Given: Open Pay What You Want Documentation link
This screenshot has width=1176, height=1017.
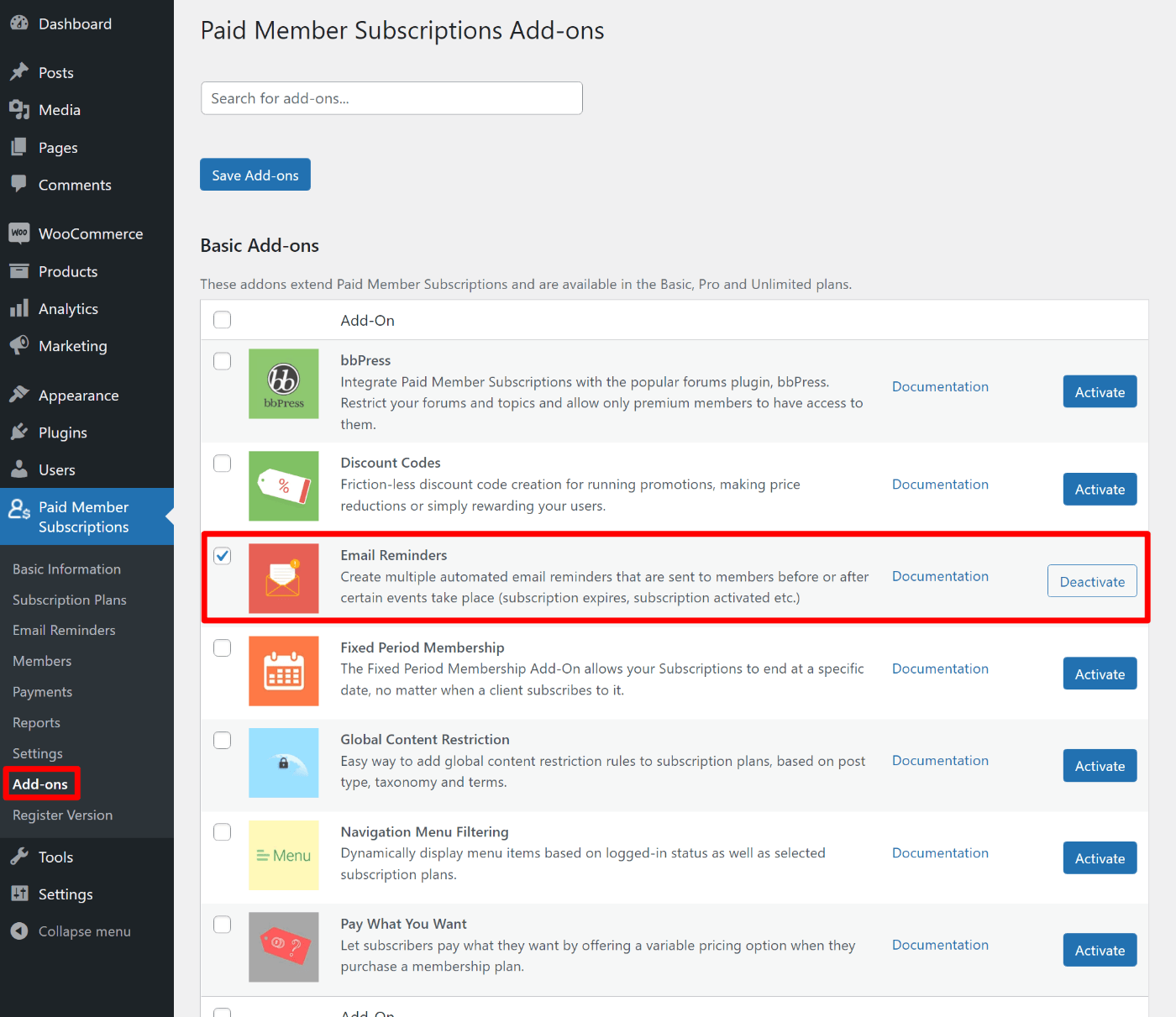Looking at the screenshot, I should [940, 945].
